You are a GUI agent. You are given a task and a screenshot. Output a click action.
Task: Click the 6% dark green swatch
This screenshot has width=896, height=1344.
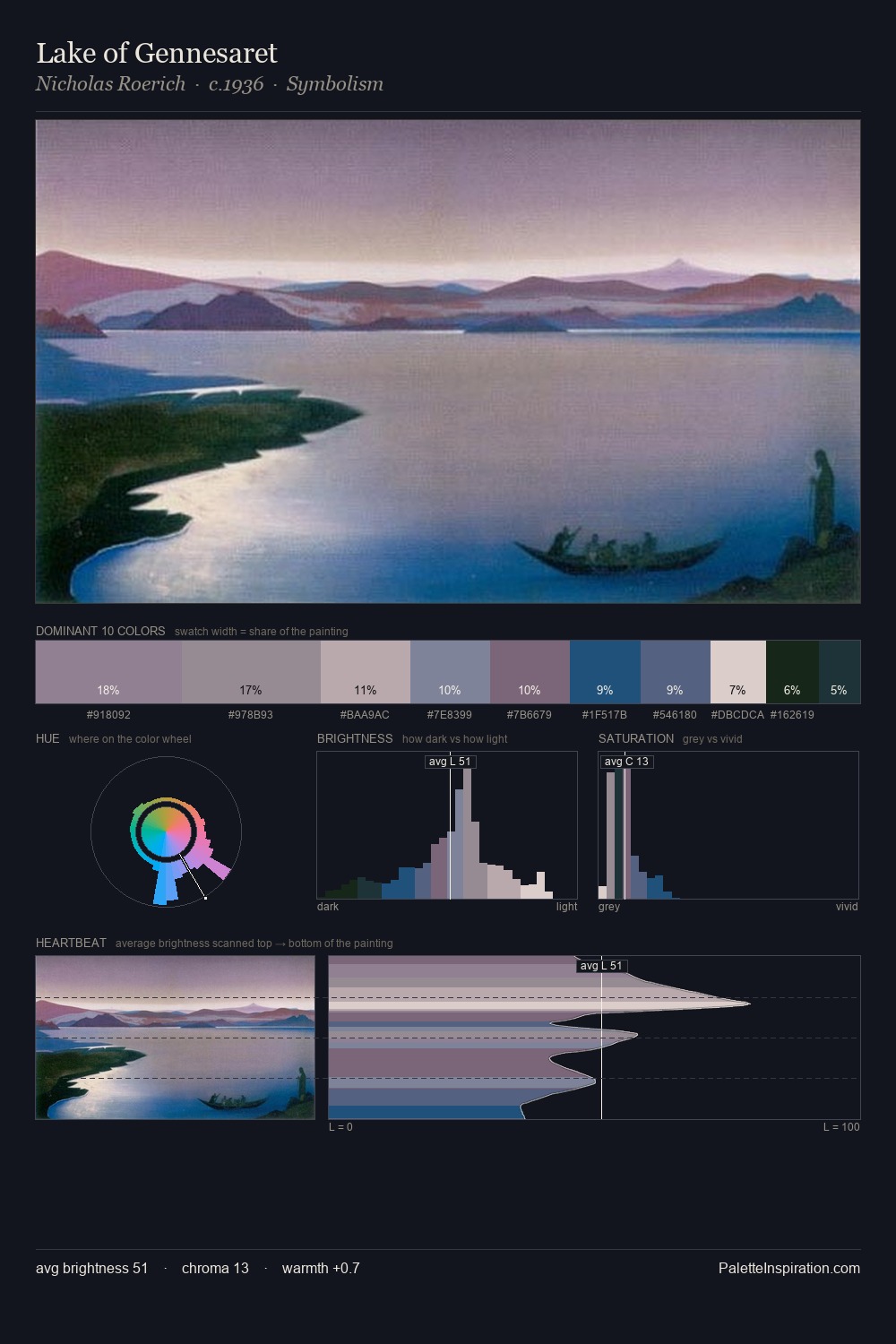[x=792, y=672]
